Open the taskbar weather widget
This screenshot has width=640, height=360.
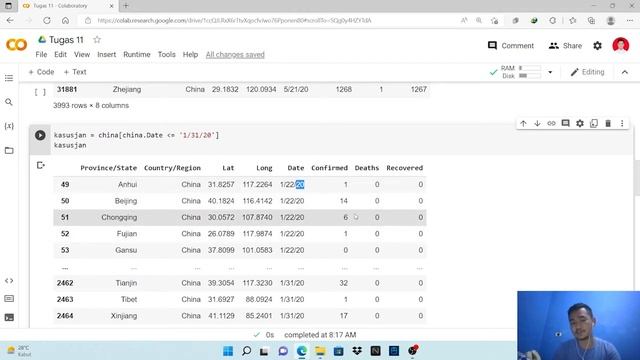pos(19,351)
